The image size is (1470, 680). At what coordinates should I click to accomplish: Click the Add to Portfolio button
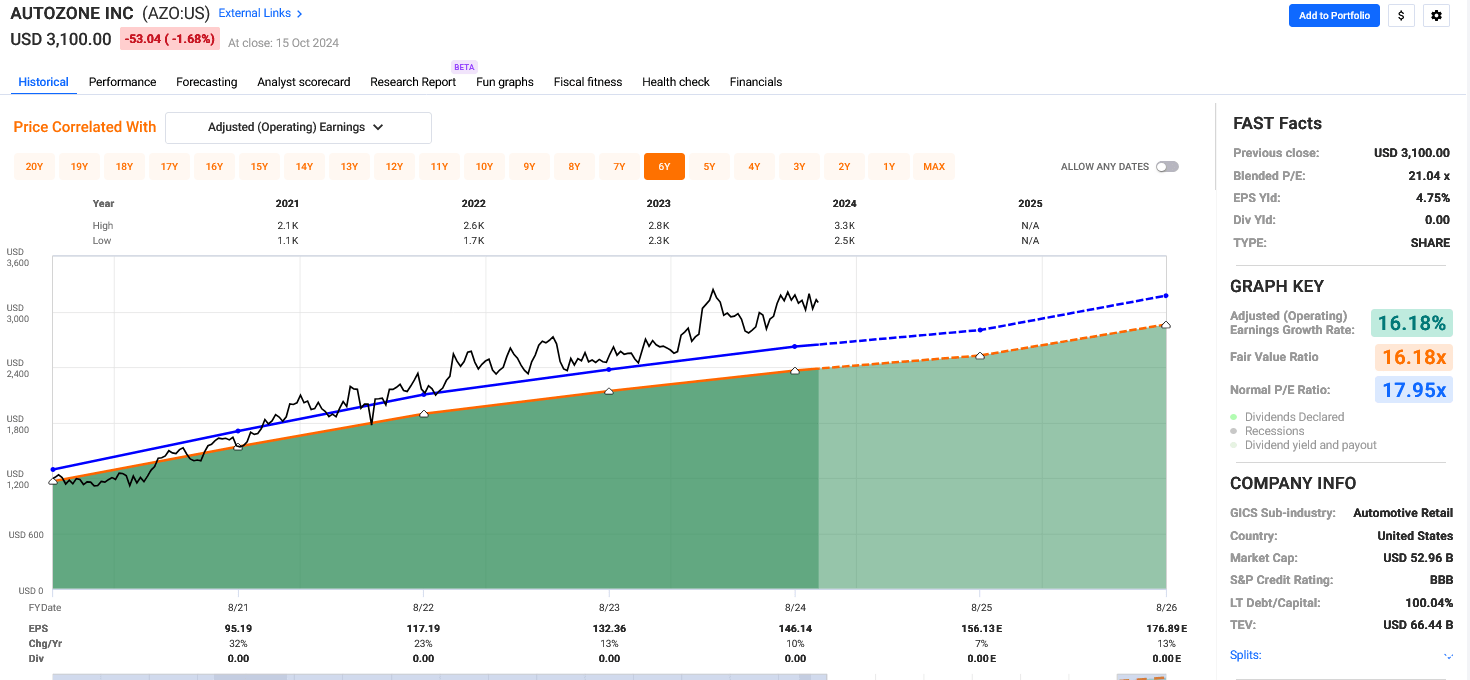[1334, 16]
